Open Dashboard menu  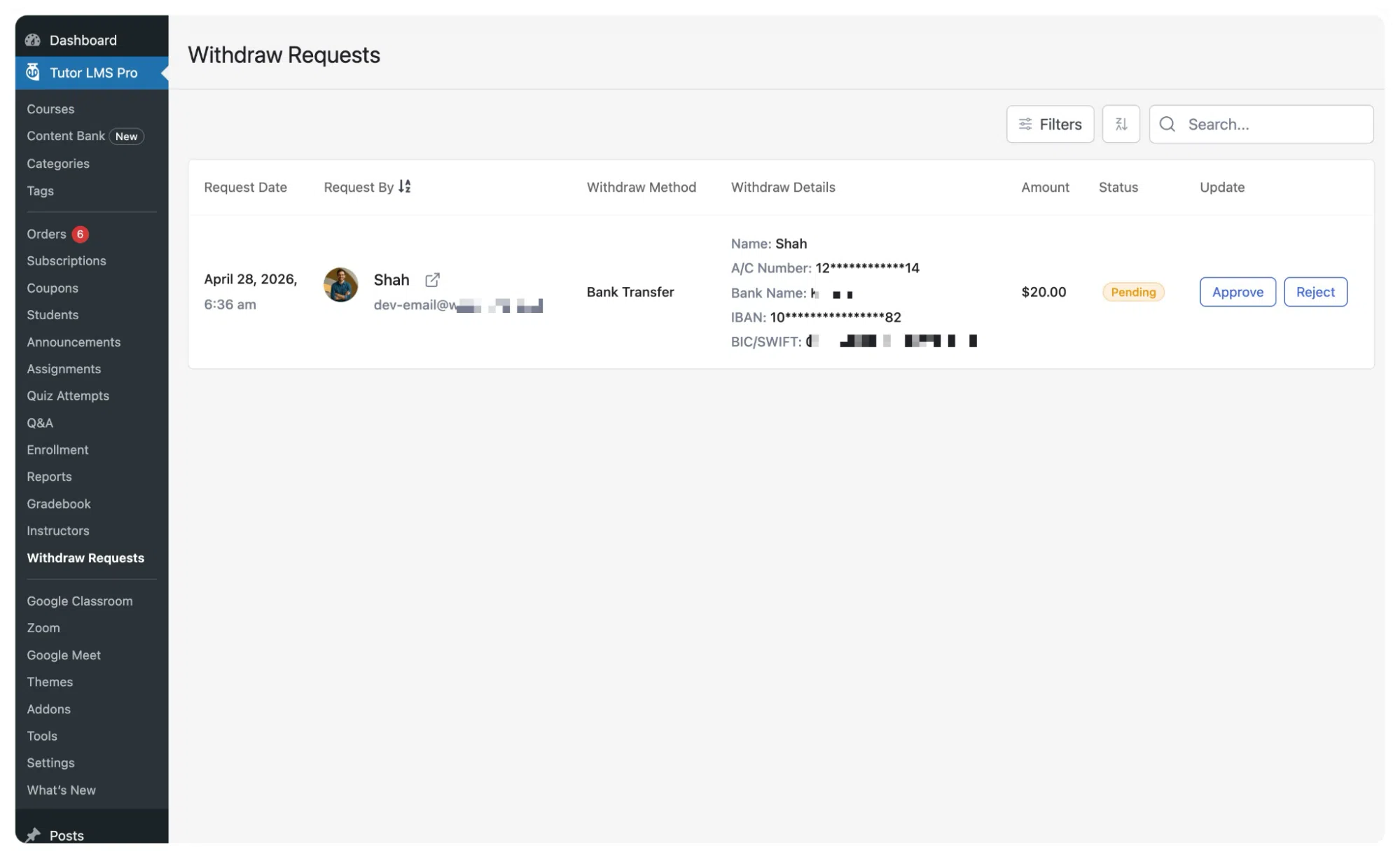(x=92, y=40)
